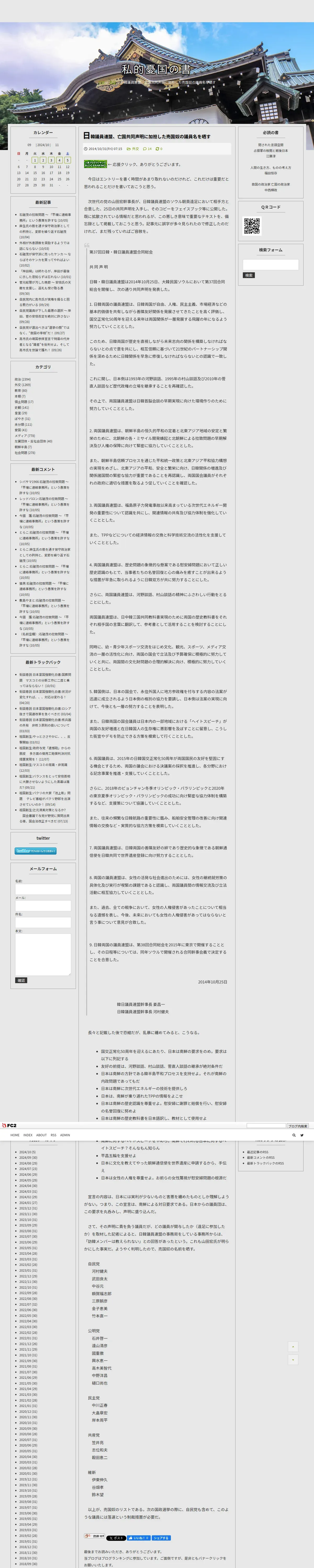Open INDEX in the navigation menu
314x1568 pixels.
point(27,1135)
